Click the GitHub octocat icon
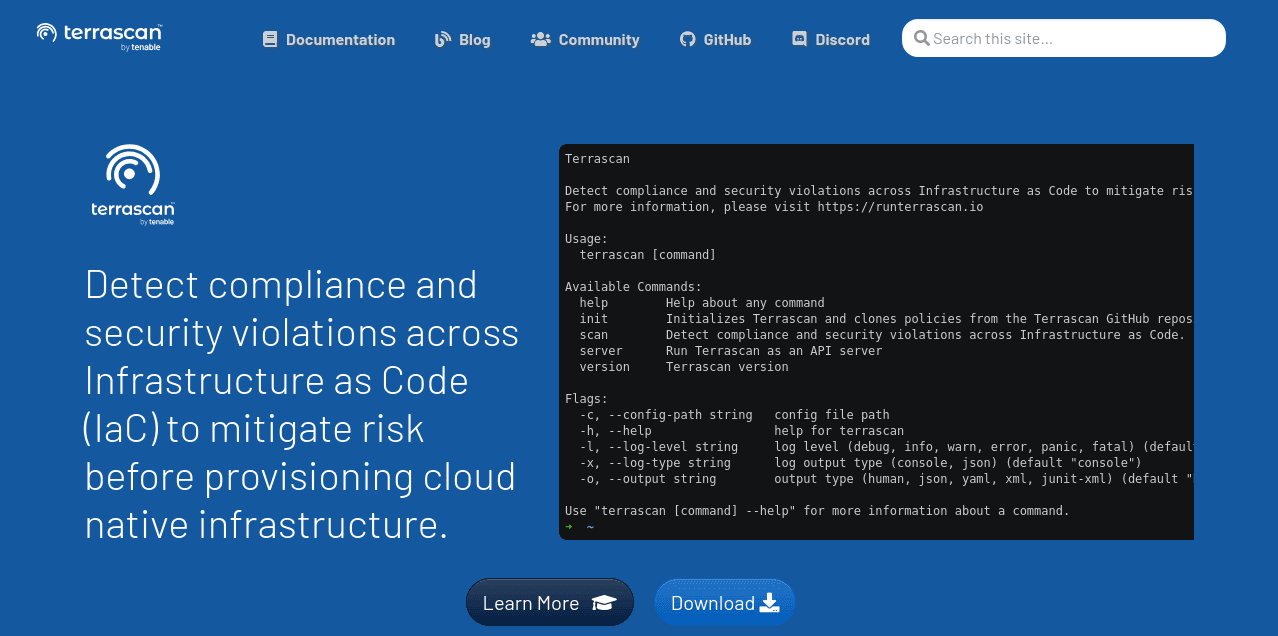Viewport: 1278px width, 636px height. point(687,39)
